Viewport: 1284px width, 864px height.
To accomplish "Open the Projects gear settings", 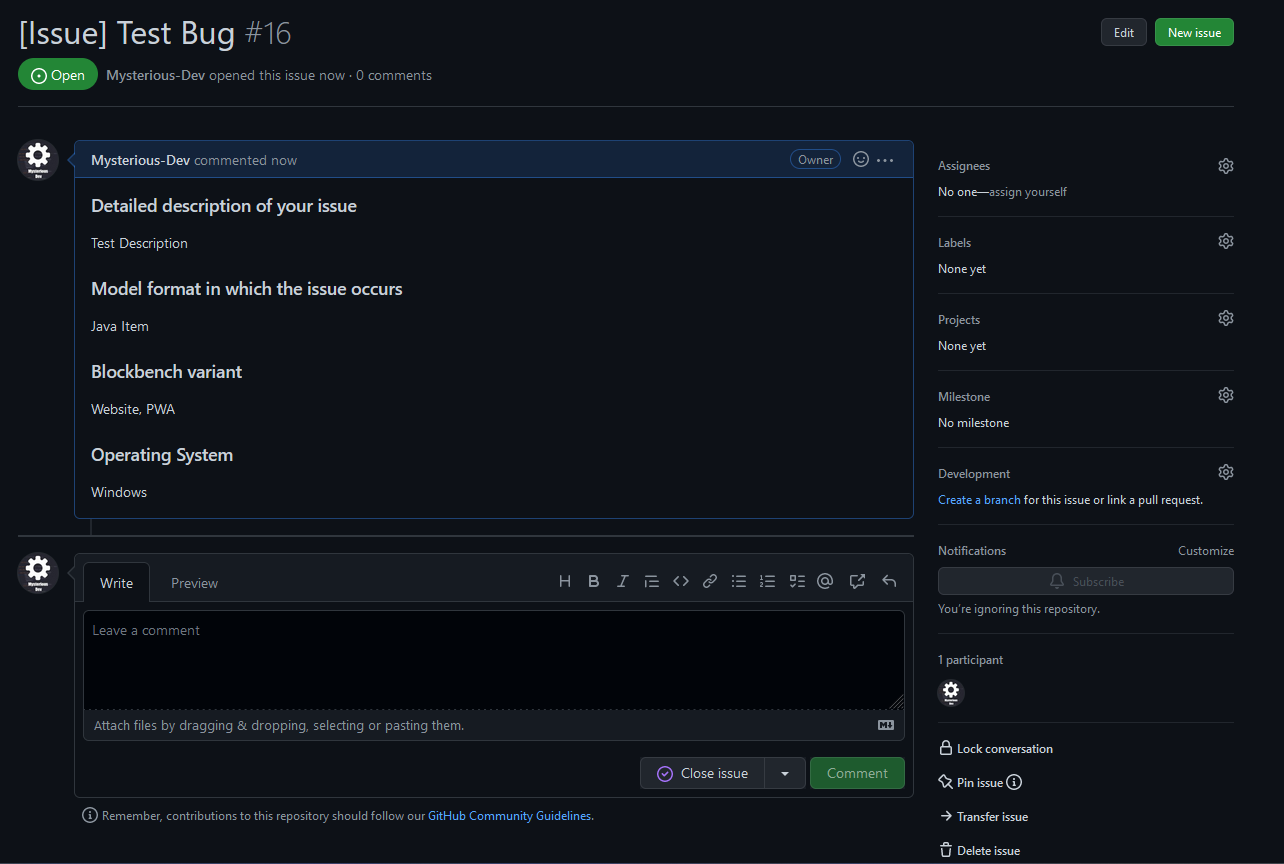I will coord(1226,318).
